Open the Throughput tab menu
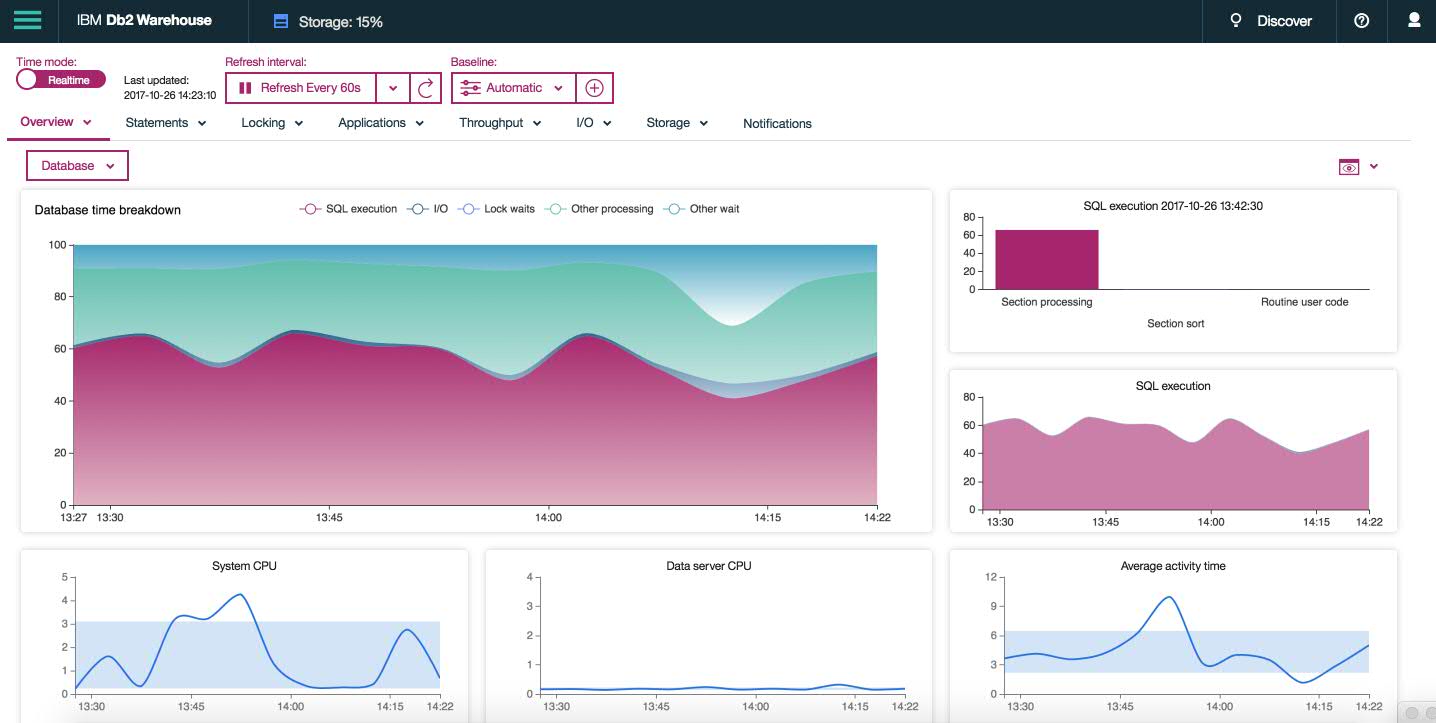 [x=500, y=123]
